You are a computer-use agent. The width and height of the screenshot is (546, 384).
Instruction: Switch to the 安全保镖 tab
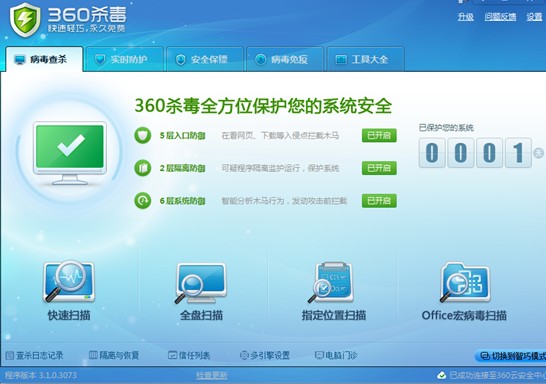205,59
